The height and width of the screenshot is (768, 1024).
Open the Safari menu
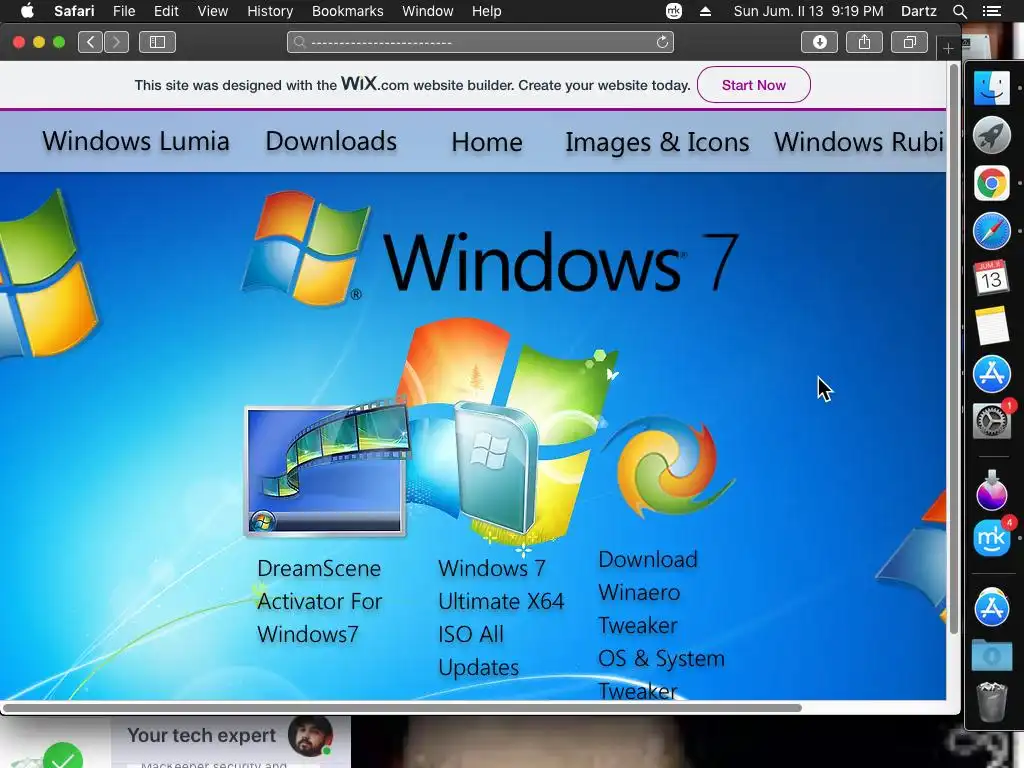coord(74,11)
